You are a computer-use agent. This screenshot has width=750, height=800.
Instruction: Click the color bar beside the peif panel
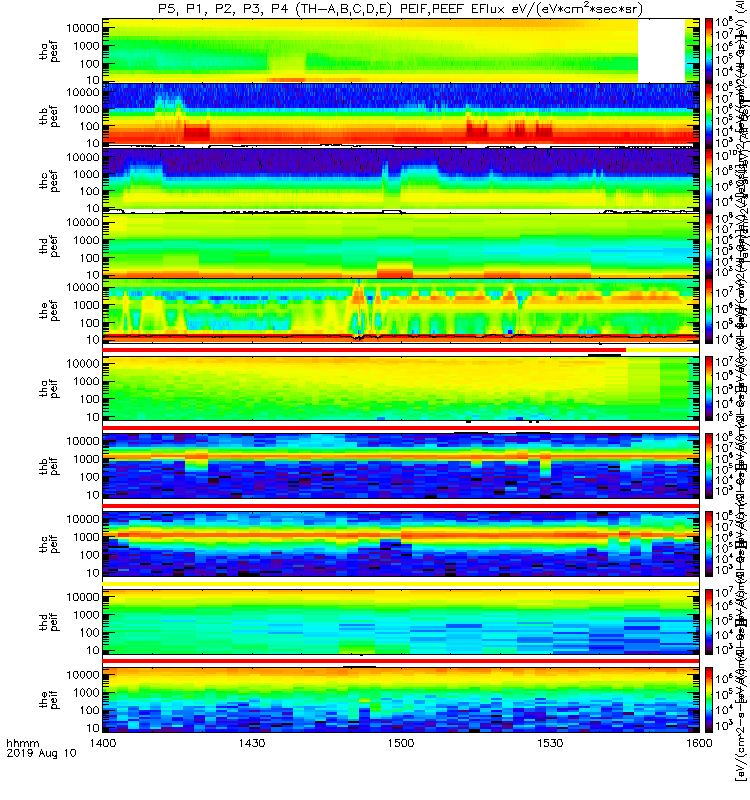[709, 699]
